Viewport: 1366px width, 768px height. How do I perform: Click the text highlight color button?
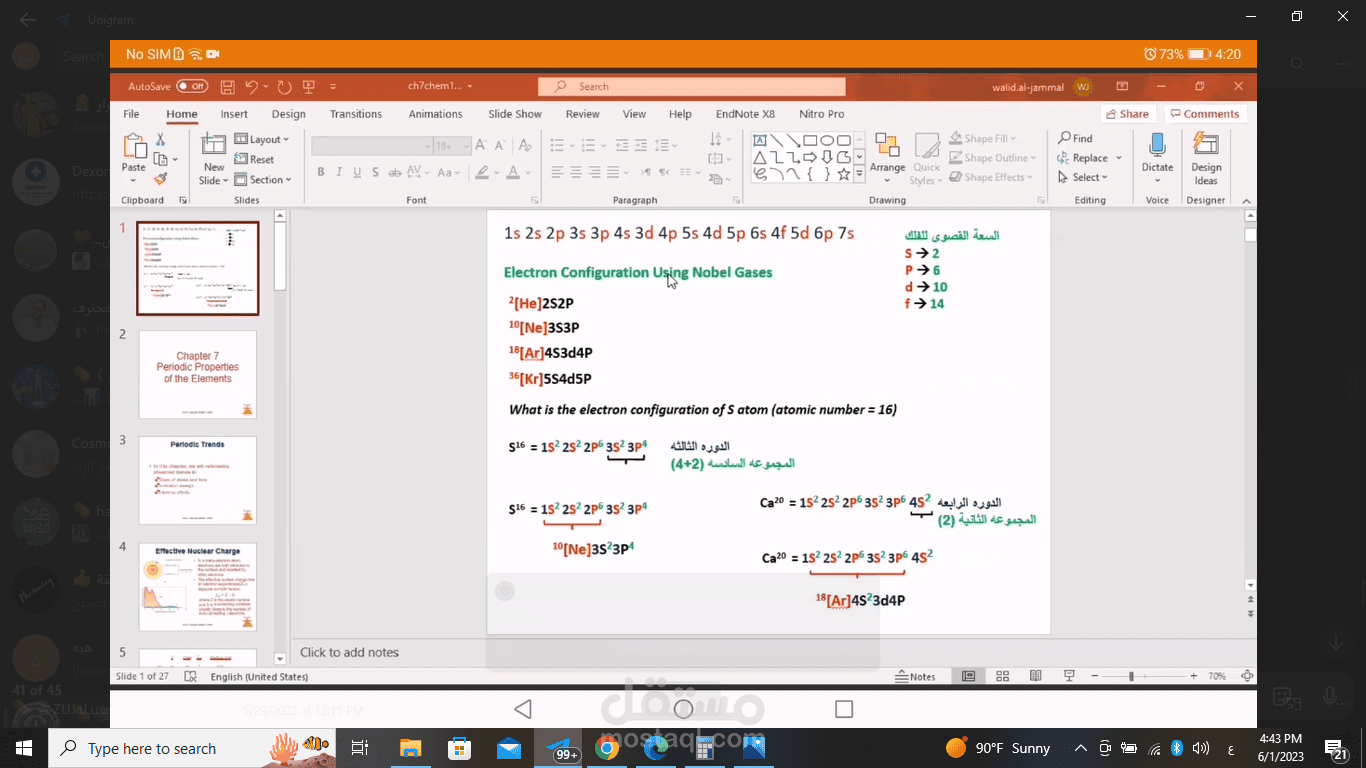[481, 173]
